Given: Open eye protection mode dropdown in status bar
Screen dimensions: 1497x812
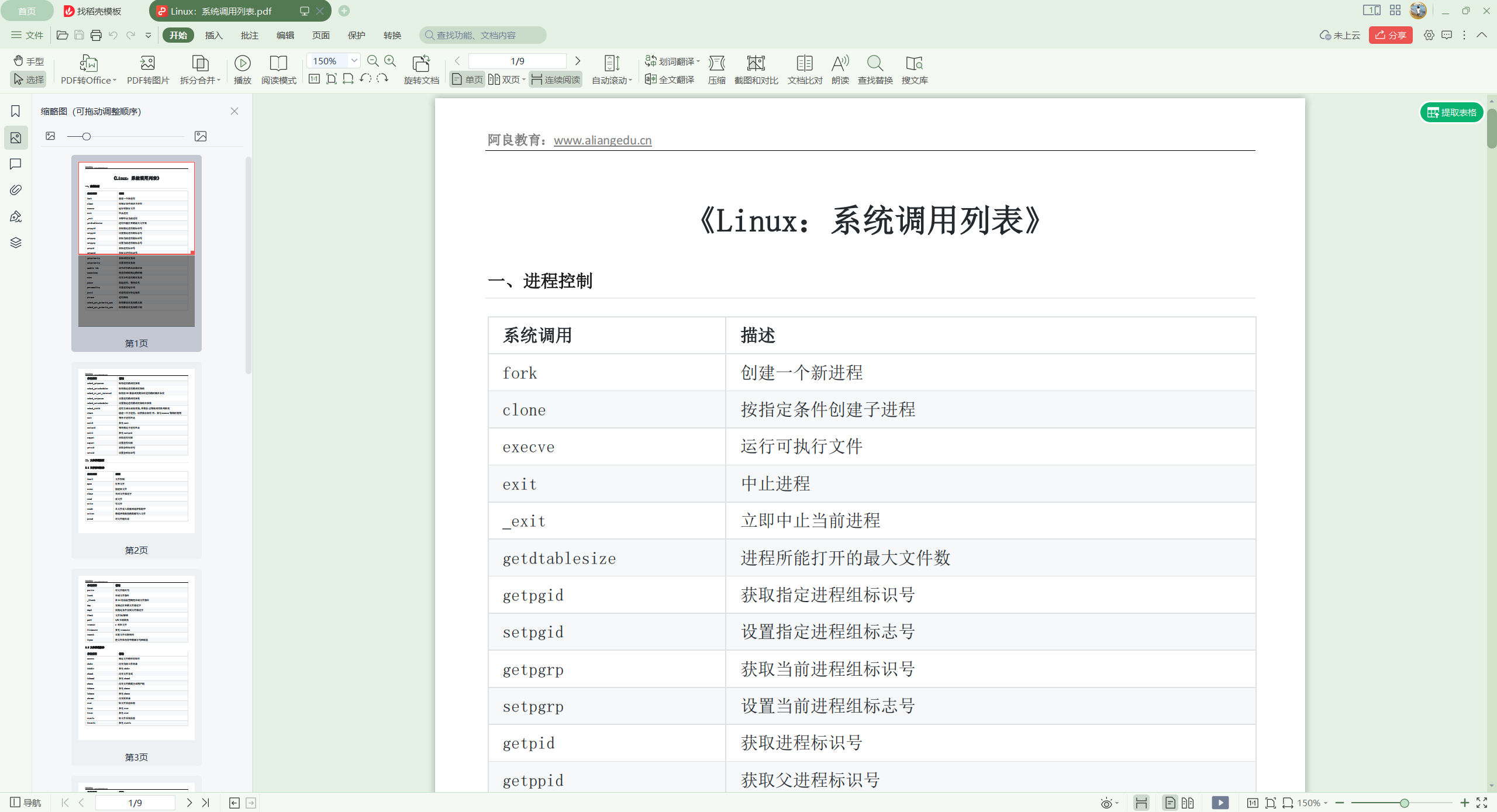Looking at the screenshot, I should coord(1109,803).
